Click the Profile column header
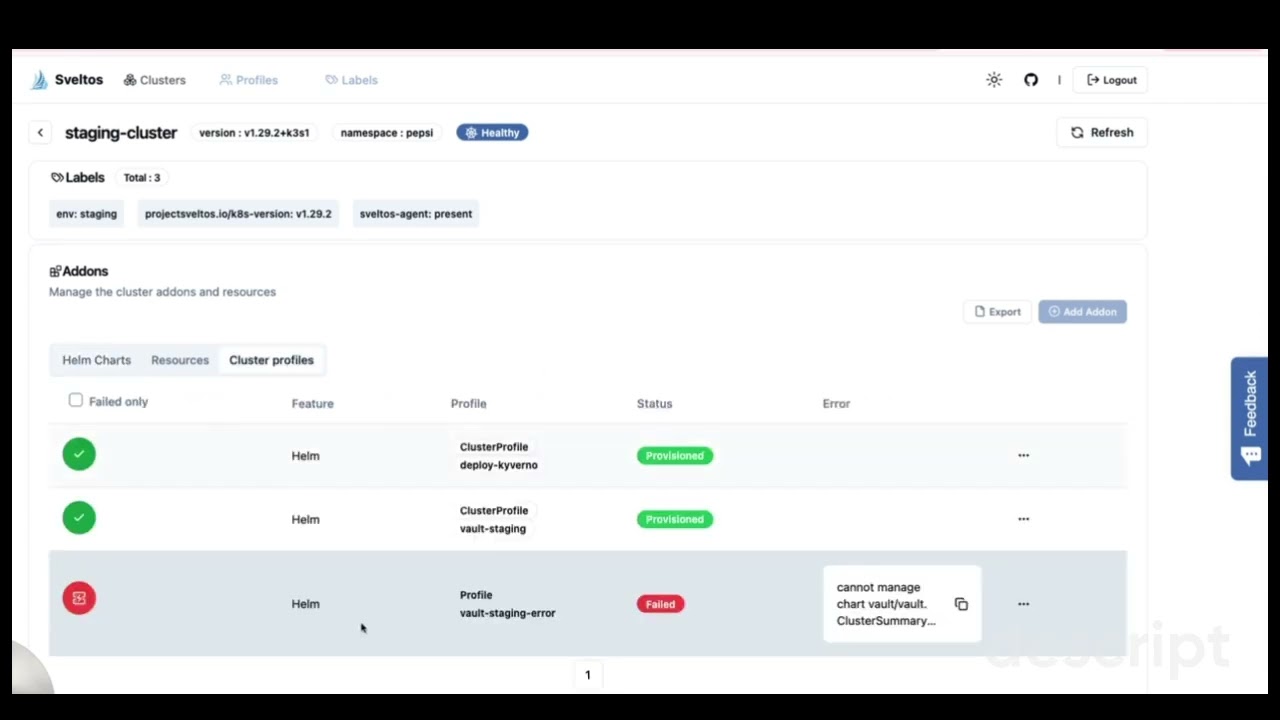This screenshot has height=720, width=1280. pos(468,403)
